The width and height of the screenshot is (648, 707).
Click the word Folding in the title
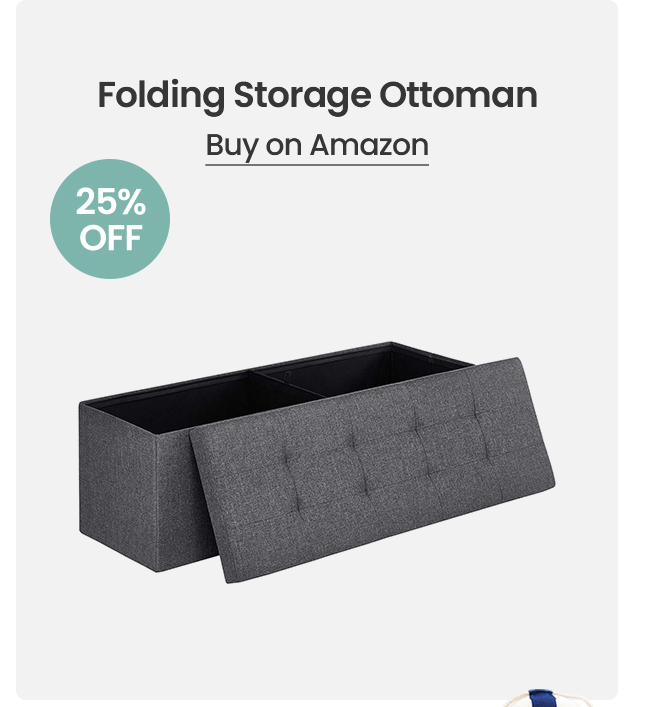161,96
